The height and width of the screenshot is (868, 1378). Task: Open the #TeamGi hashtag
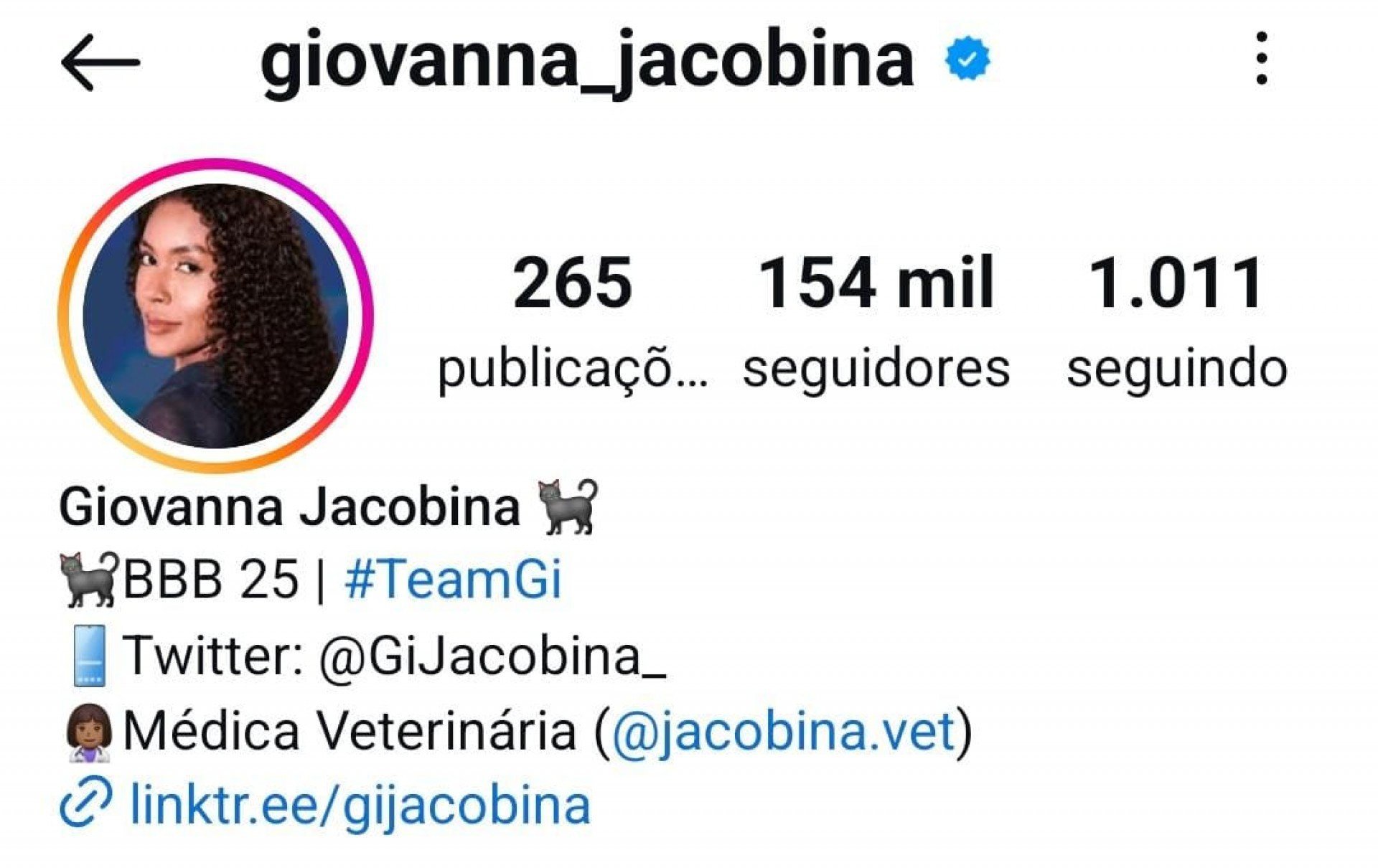pyautogui.click(x=453, y=580)
